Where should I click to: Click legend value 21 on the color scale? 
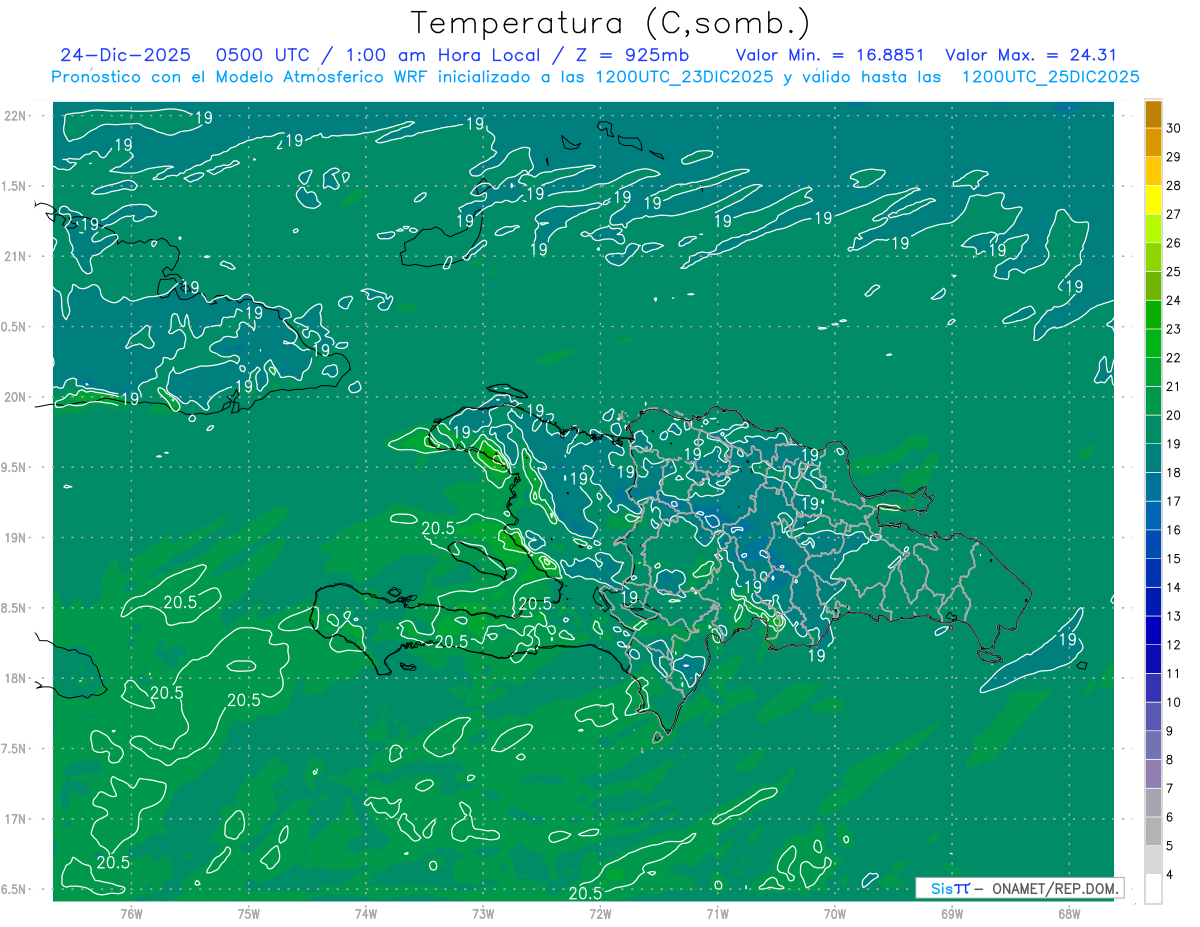pyautogui.click(x=1174, y=386)
